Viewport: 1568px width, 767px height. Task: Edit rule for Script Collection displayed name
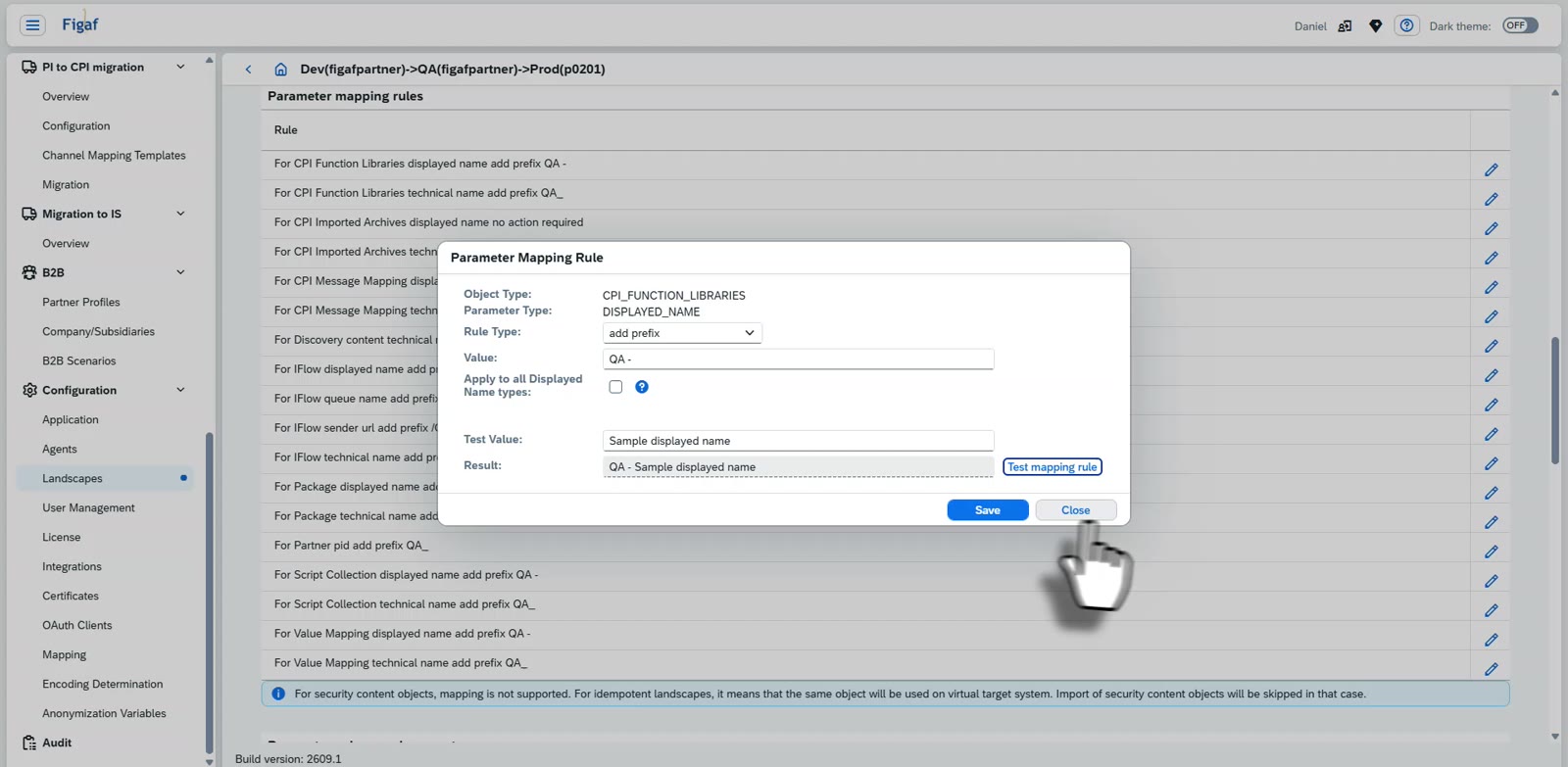click(1491, 581)
